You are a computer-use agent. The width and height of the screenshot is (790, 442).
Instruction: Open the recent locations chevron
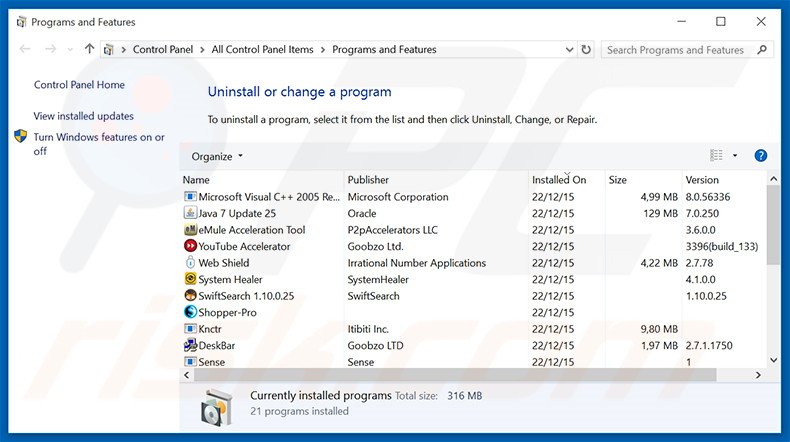pos(69,49)
